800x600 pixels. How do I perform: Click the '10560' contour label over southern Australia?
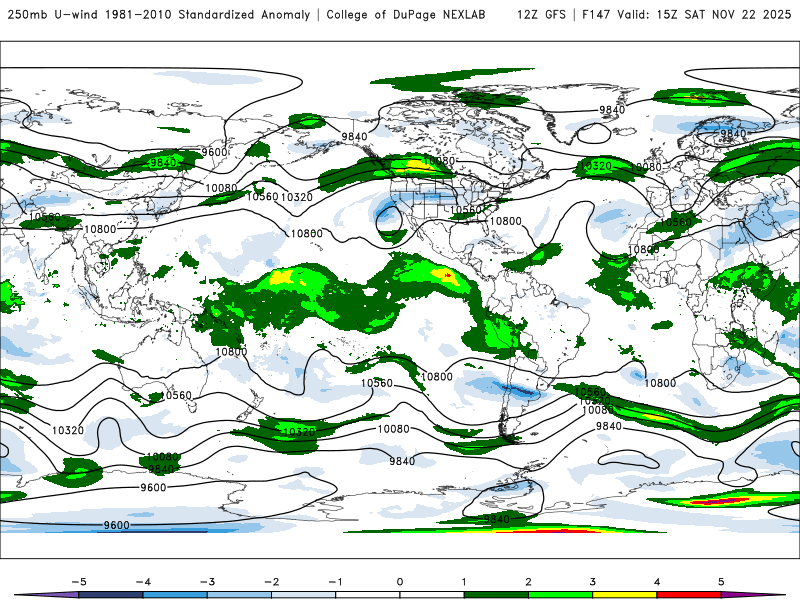(x=176, y=395)
